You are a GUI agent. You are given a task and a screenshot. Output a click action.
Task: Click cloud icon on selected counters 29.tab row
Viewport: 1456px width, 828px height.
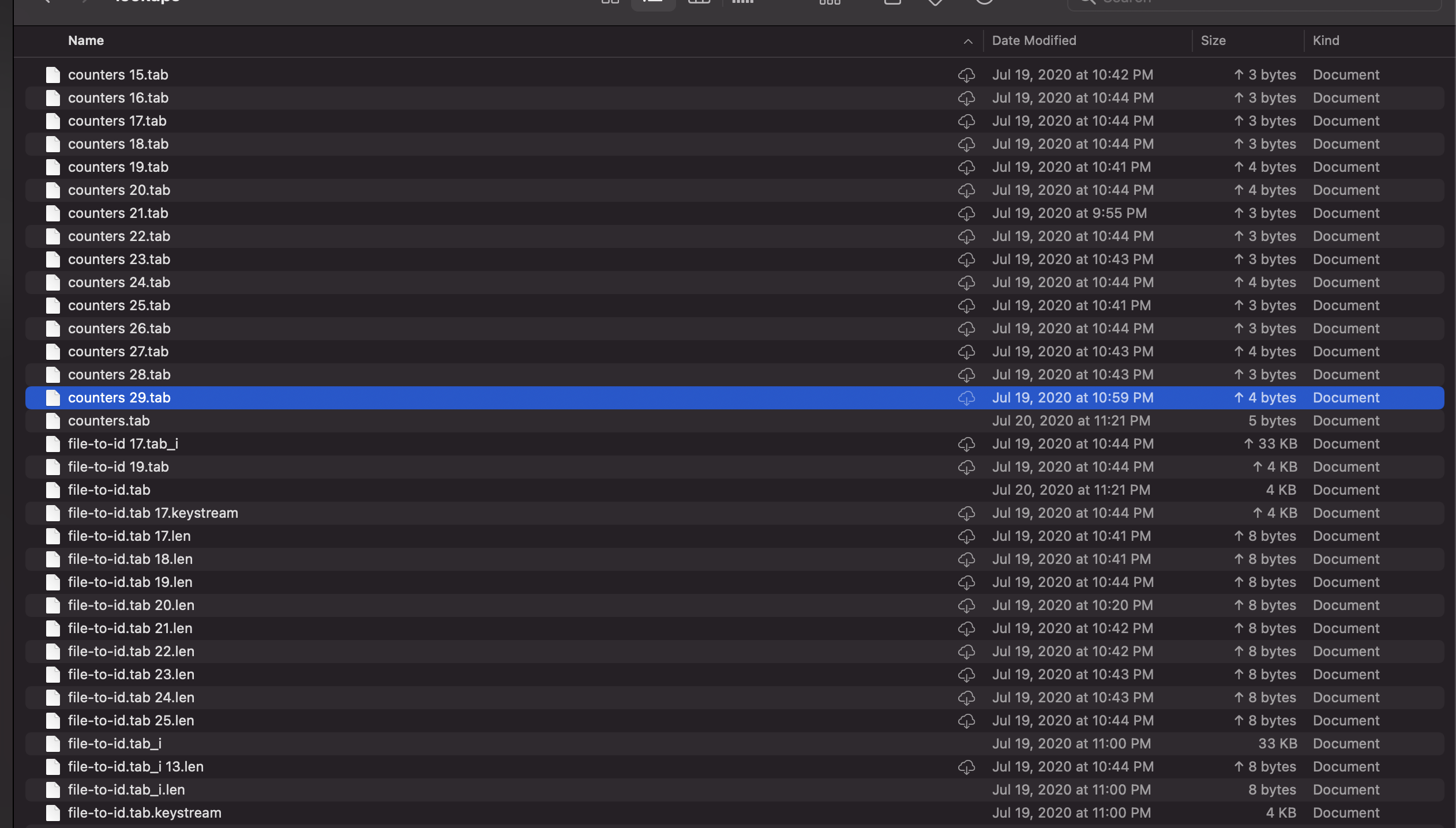(x=966, y=398)
